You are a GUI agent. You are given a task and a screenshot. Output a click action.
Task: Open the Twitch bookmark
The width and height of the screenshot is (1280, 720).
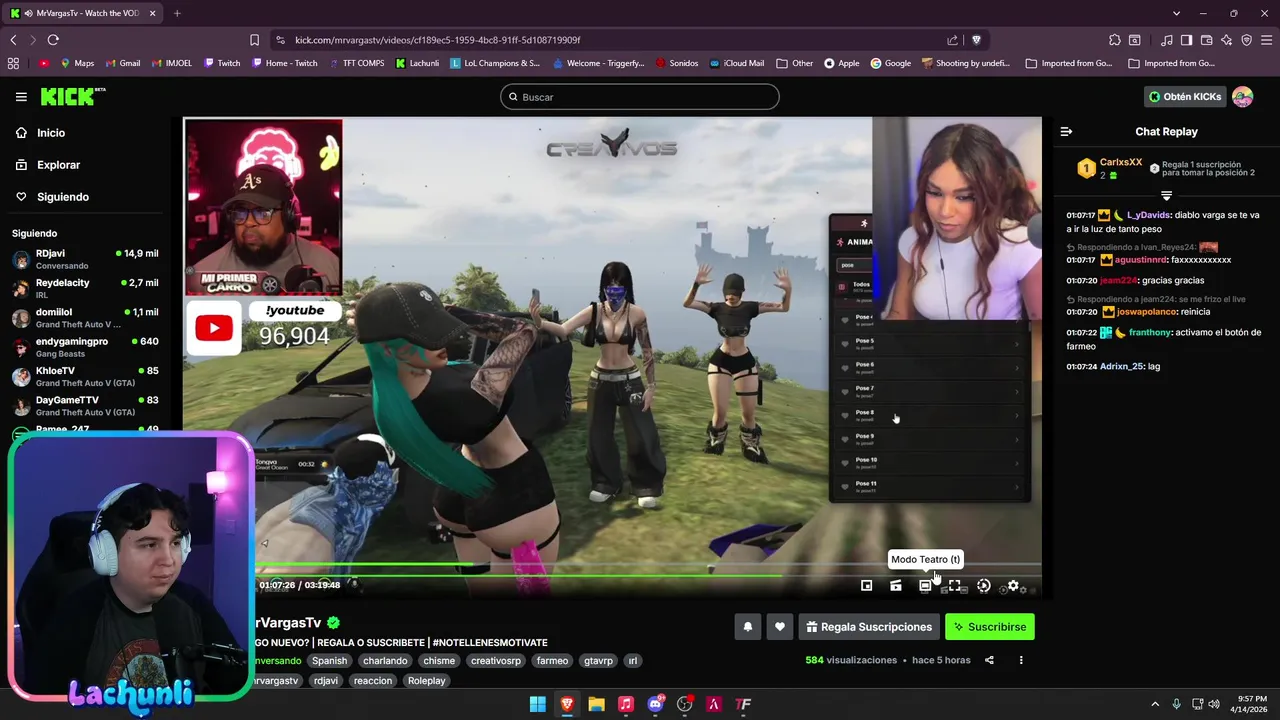pos(222,63)
